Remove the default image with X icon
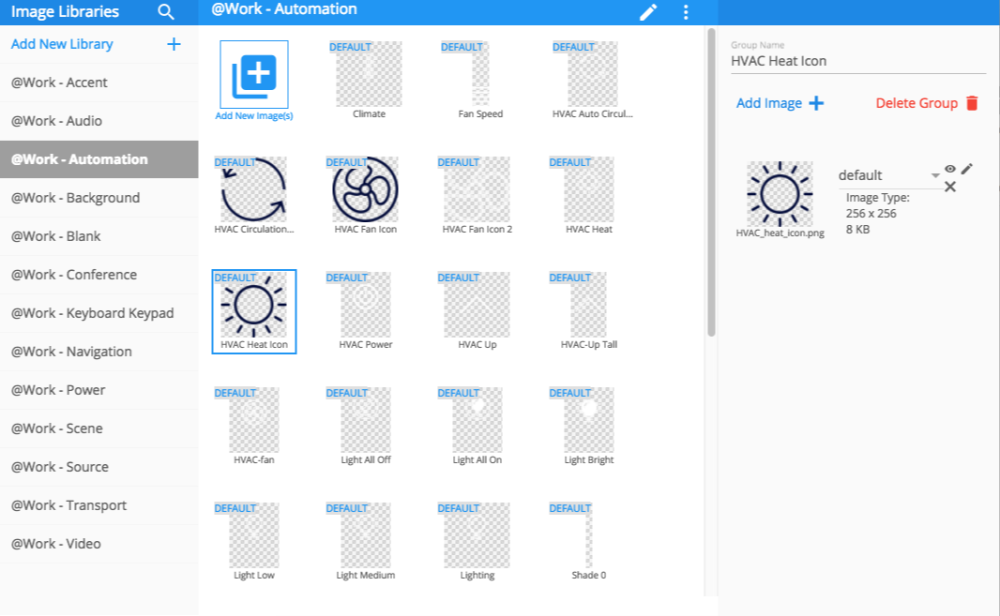Viewport: 1000px width, 616px height. [x=950, y=187]
